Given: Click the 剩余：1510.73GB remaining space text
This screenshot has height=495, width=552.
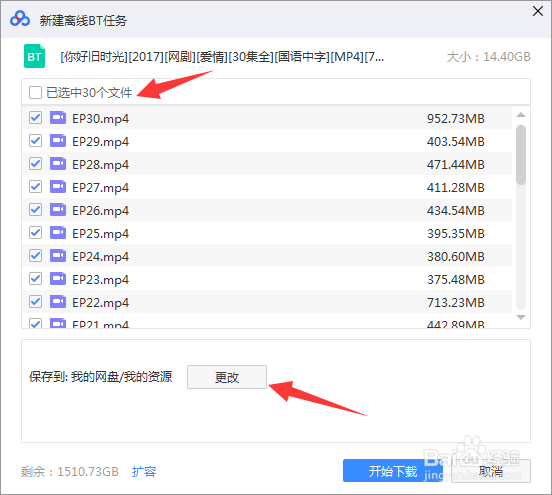Looking at the screenshot, I should click(x=70, y=471).
